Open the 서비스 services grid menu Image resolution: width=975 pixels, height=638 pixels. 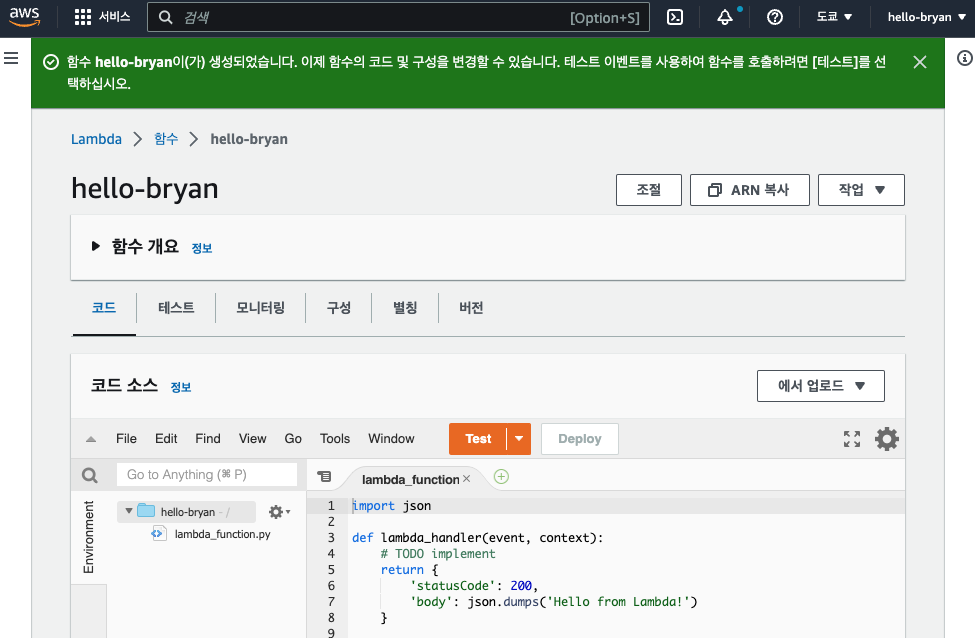[x=102, y=17]
